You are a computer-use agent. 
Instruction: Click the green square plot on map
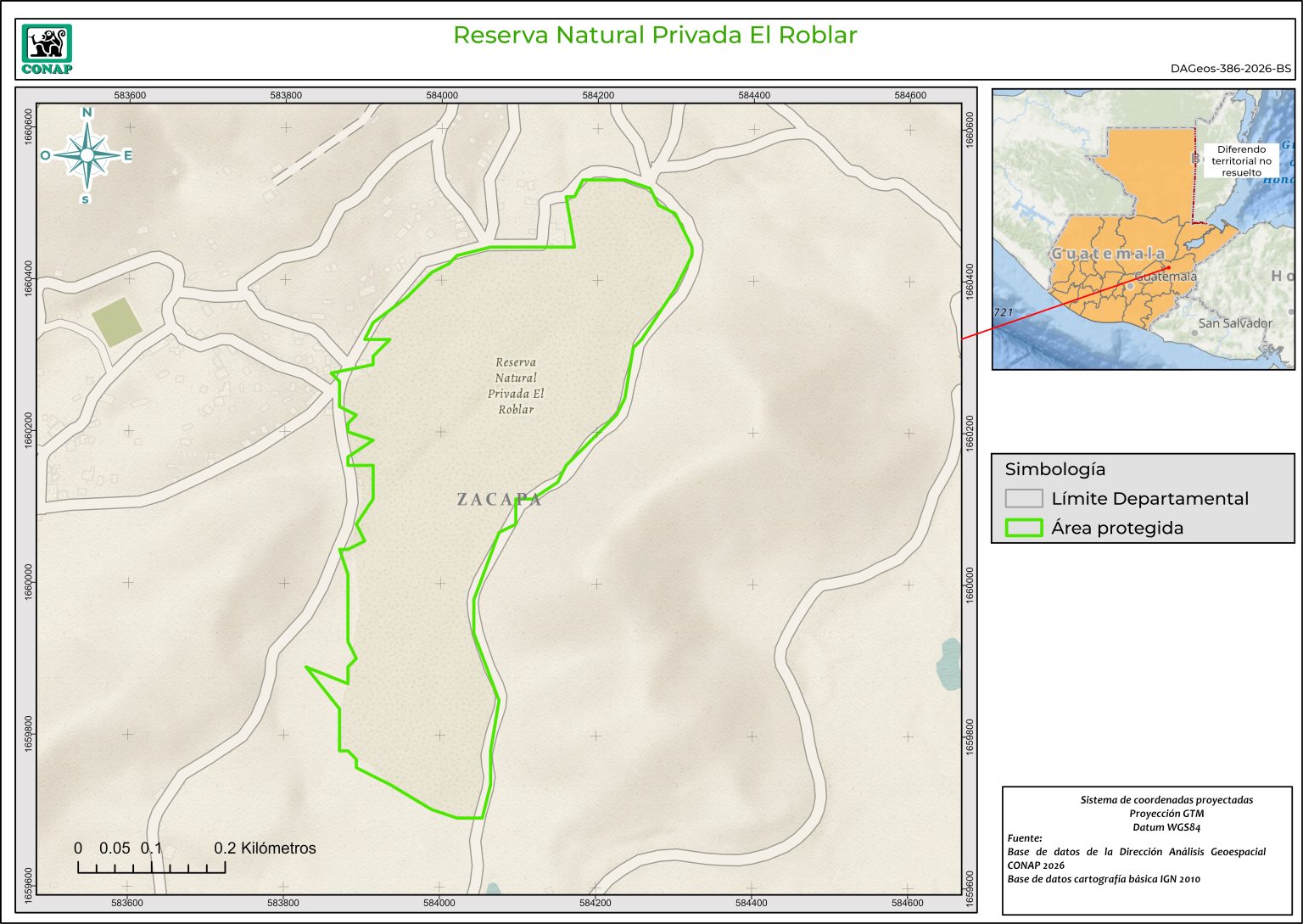117,322
